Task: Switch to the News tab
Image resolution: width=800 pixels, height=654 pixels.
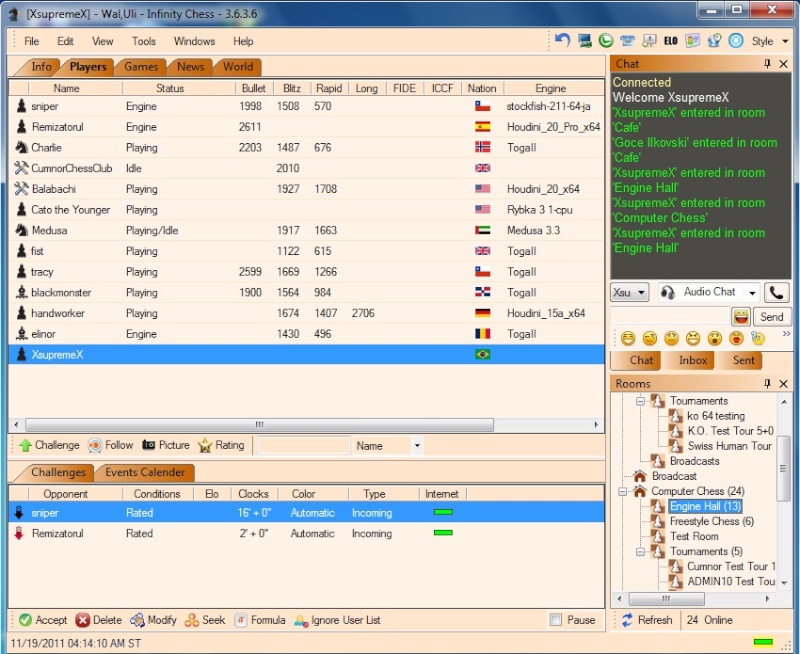Action: (190, 67)
